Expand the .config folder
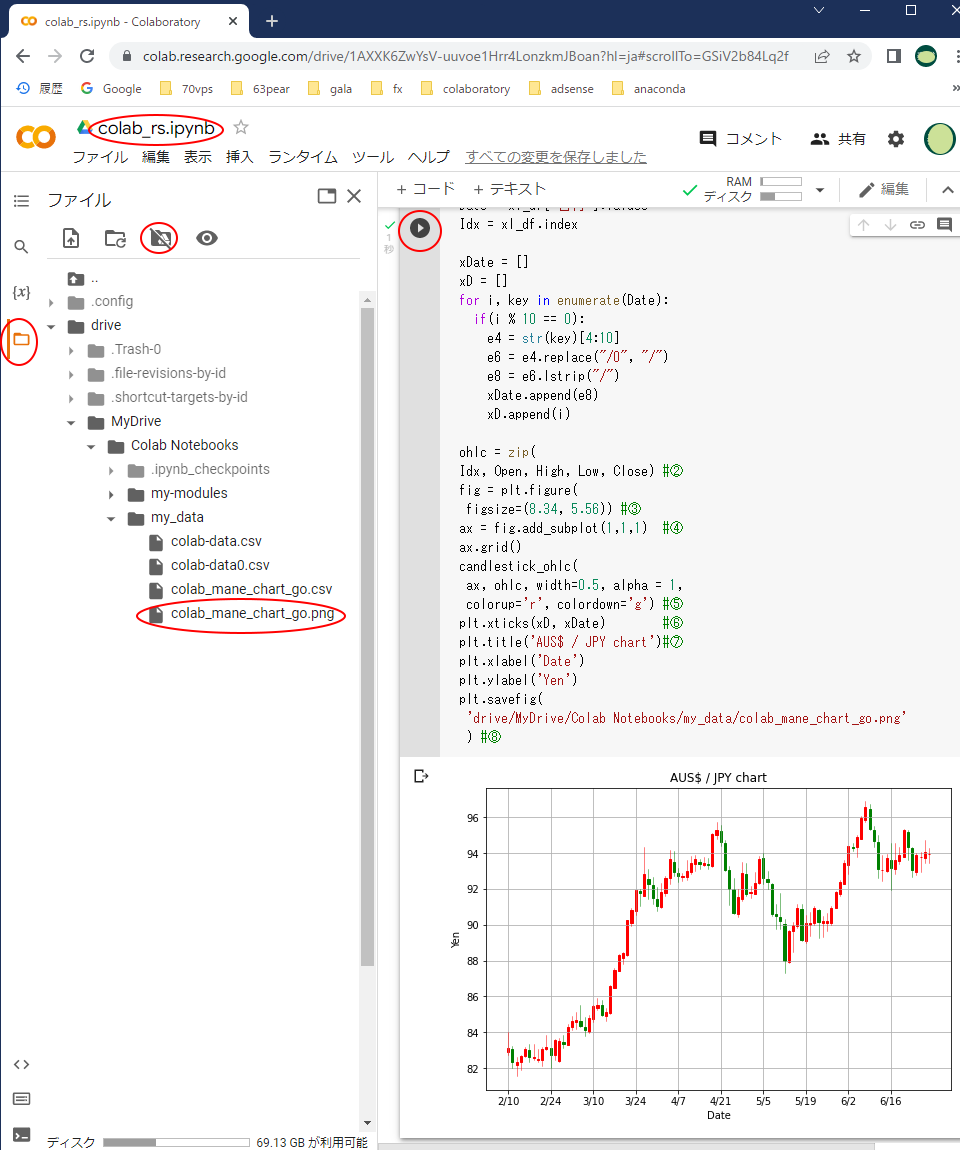The width and height of the screenshot is (960, 1150). 51,302
